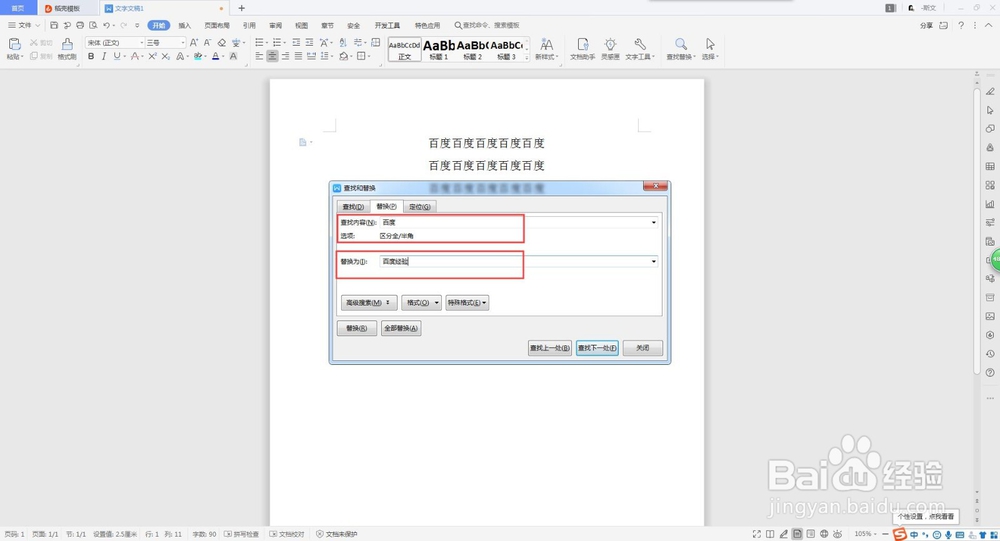Open the Text Tools (文字工具) menu
The height and width of the screenshot is (541, 1000).
coord(639,48)
